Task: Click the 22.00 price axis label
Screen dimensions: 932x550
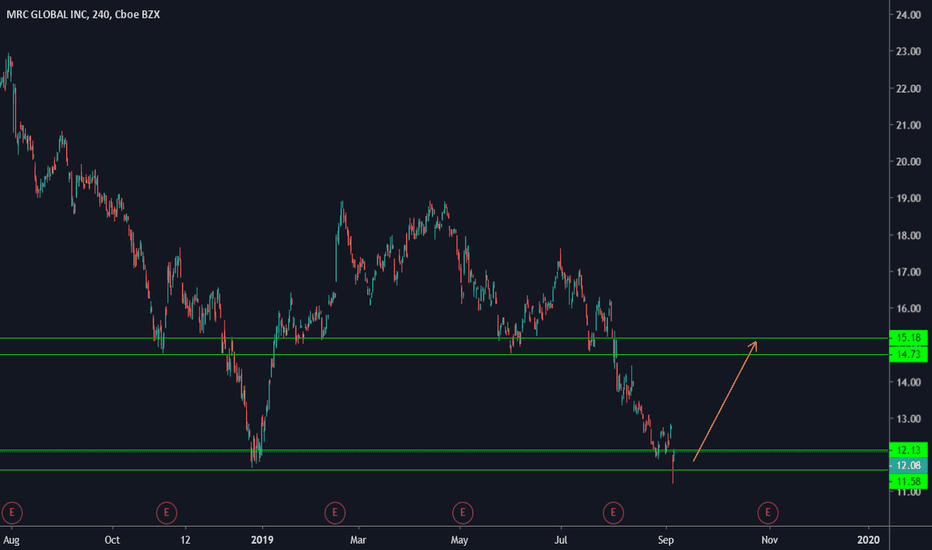Action: 908,89
